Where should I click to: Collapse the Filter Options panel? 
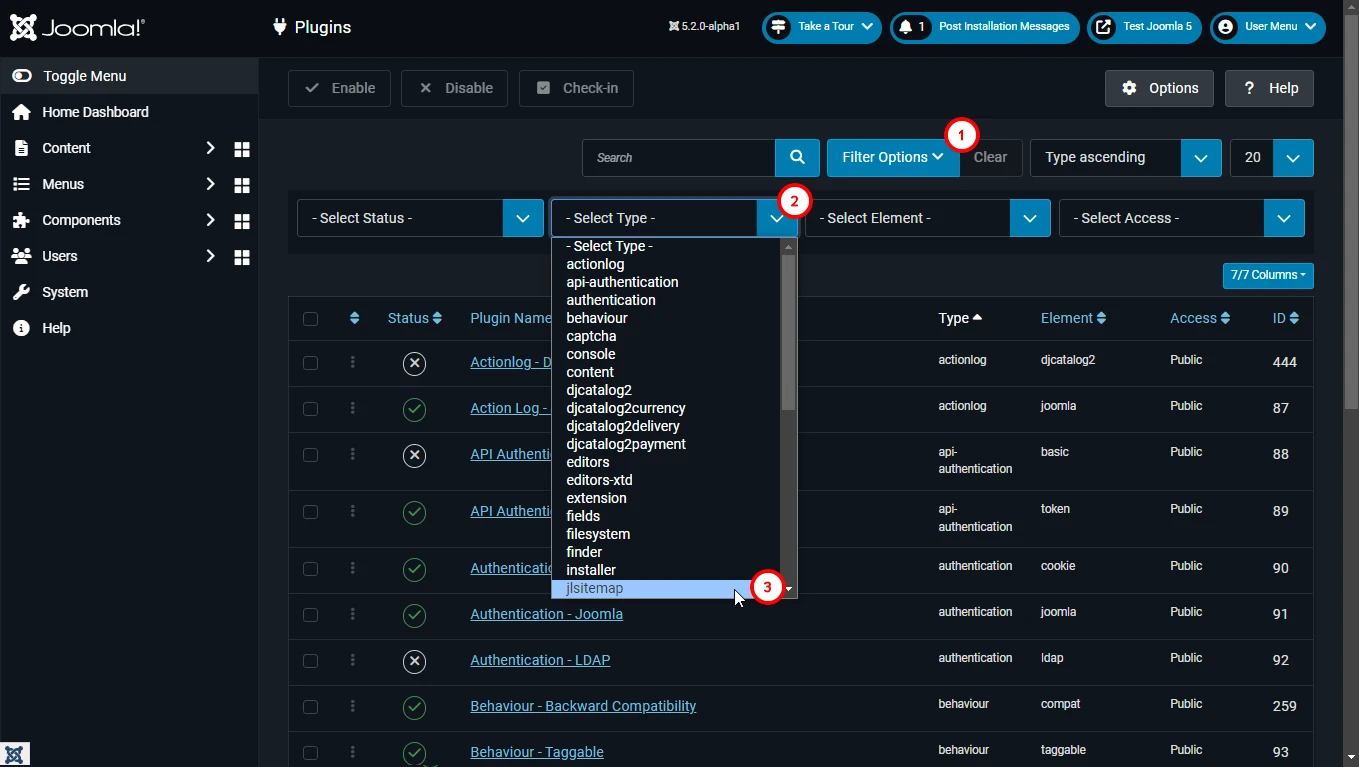(892, 157)
